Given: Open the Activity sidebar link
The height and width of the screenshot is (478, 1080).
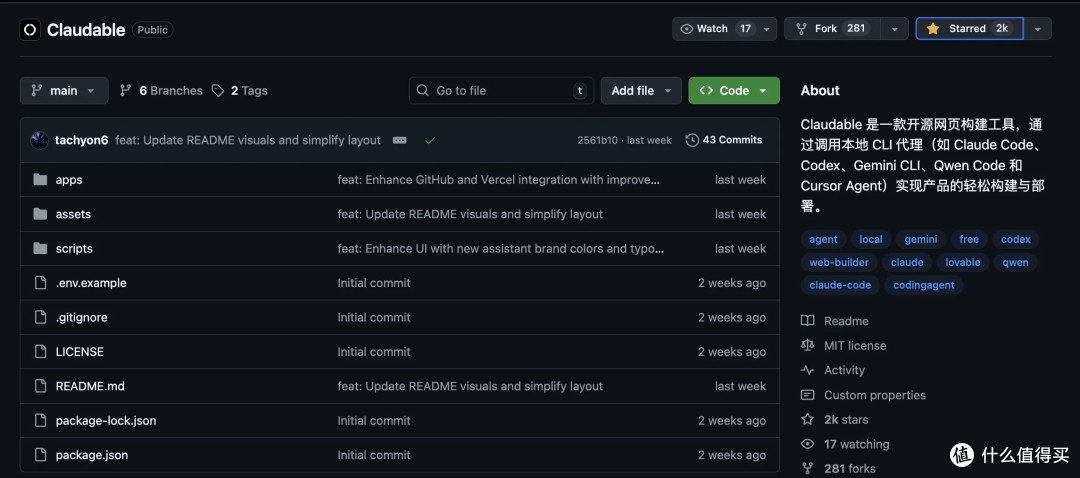Looking at the screenshot, I should click(833, 371).
